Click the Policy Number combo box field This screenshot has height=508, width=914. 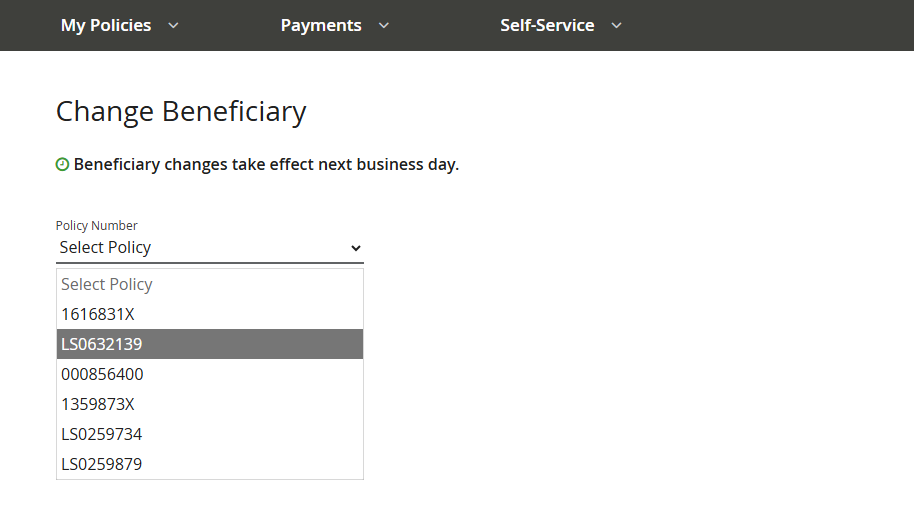pyautogui.click(x=200, y=248)
